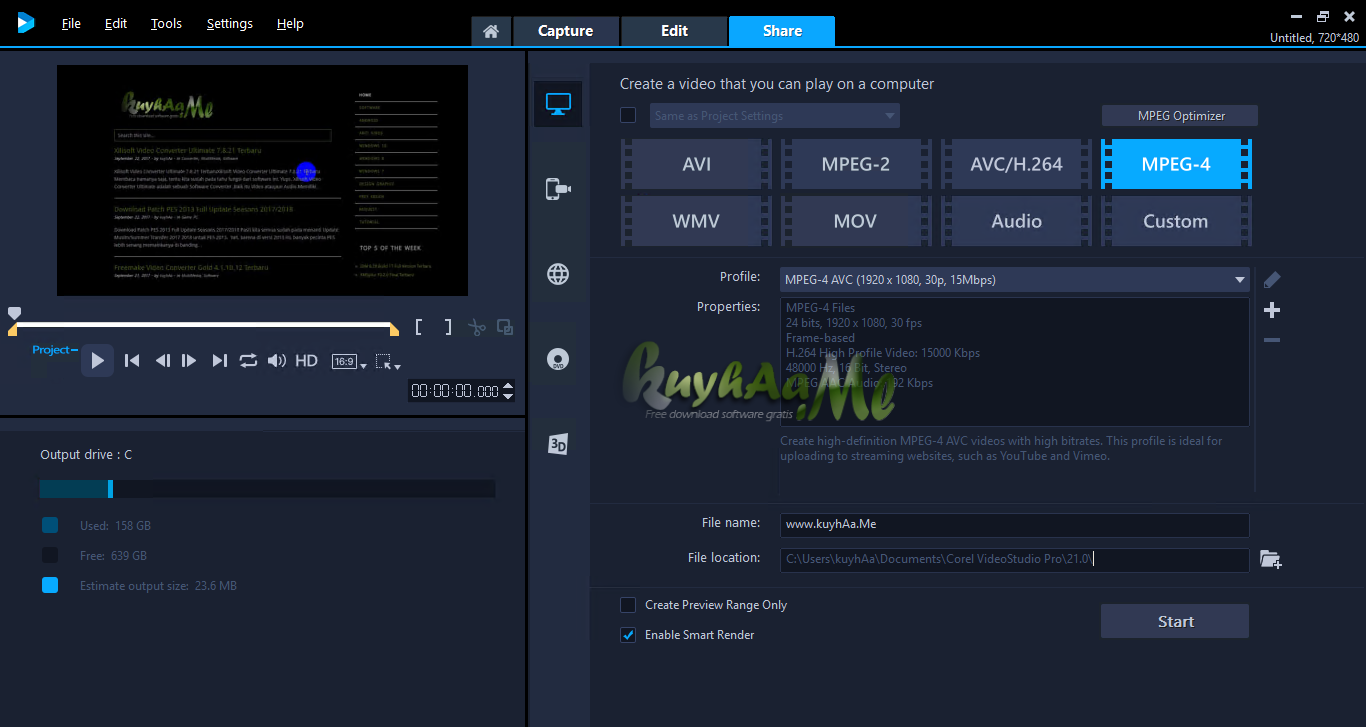Step back to the previous frame
1366x727 pixels.
coord(162,361)
